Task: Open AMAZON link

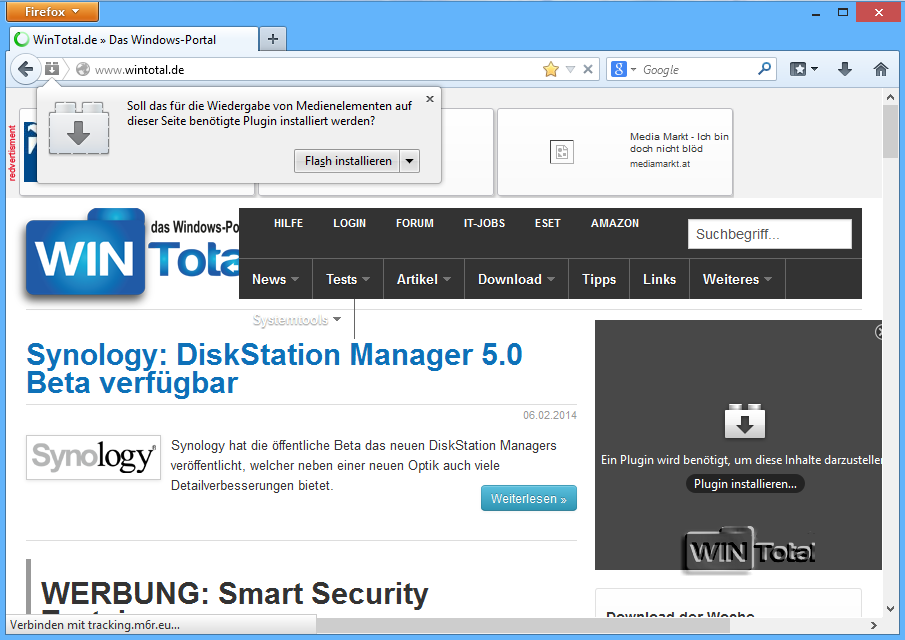Action: 615,223
